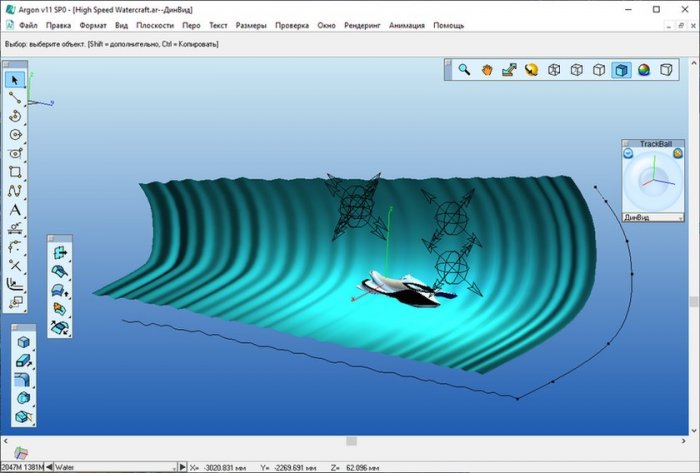
Task: Click the Помощь menu item
Action: [x=448, y=23]
